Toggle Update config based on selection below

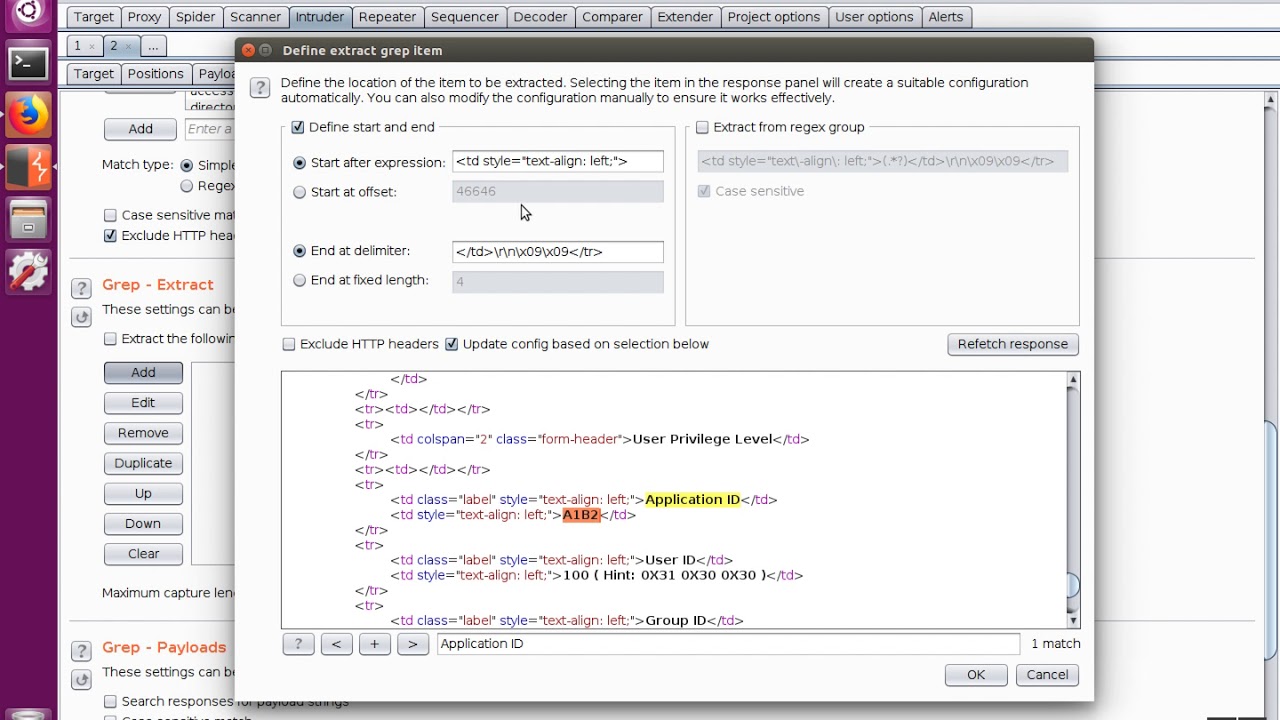tap(451, 344)
